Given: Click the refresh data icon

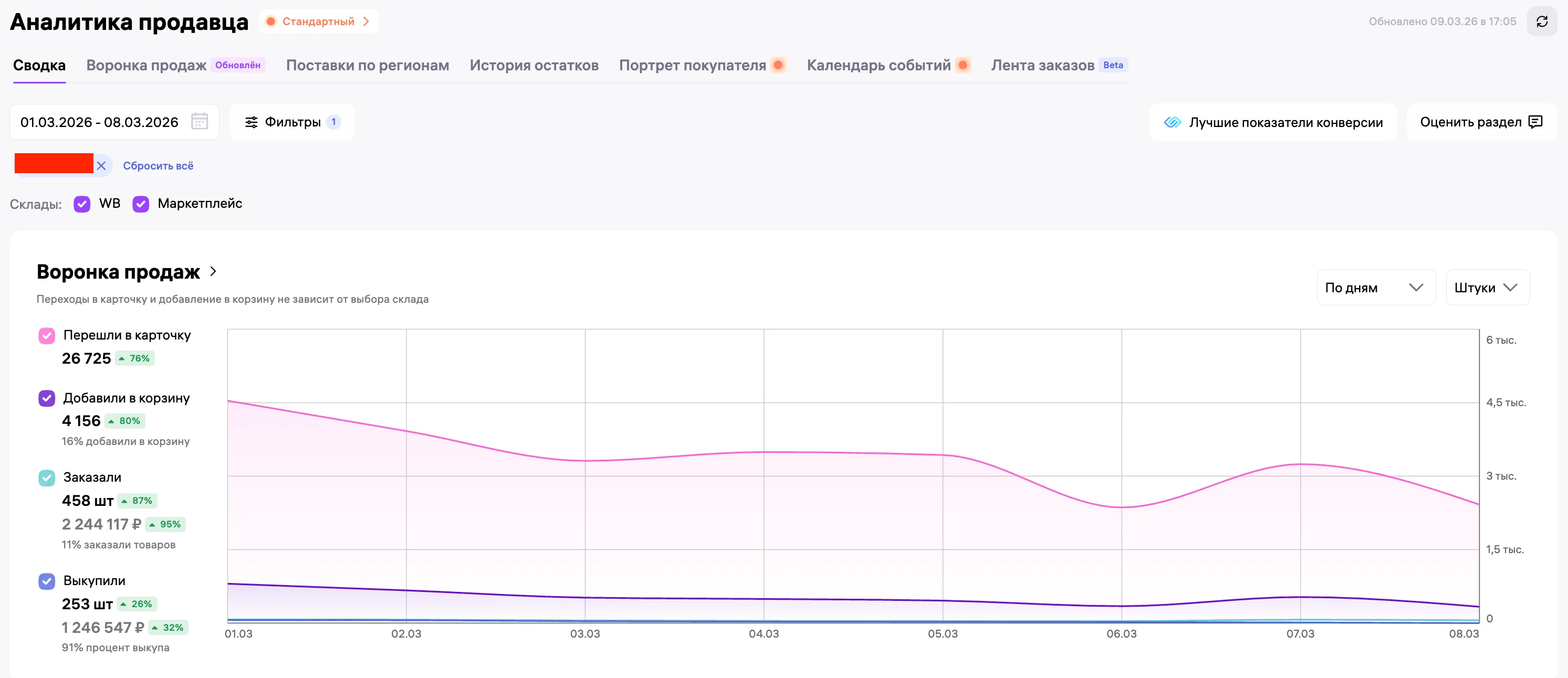Looking at the screenshot, I should [1541, 22].
